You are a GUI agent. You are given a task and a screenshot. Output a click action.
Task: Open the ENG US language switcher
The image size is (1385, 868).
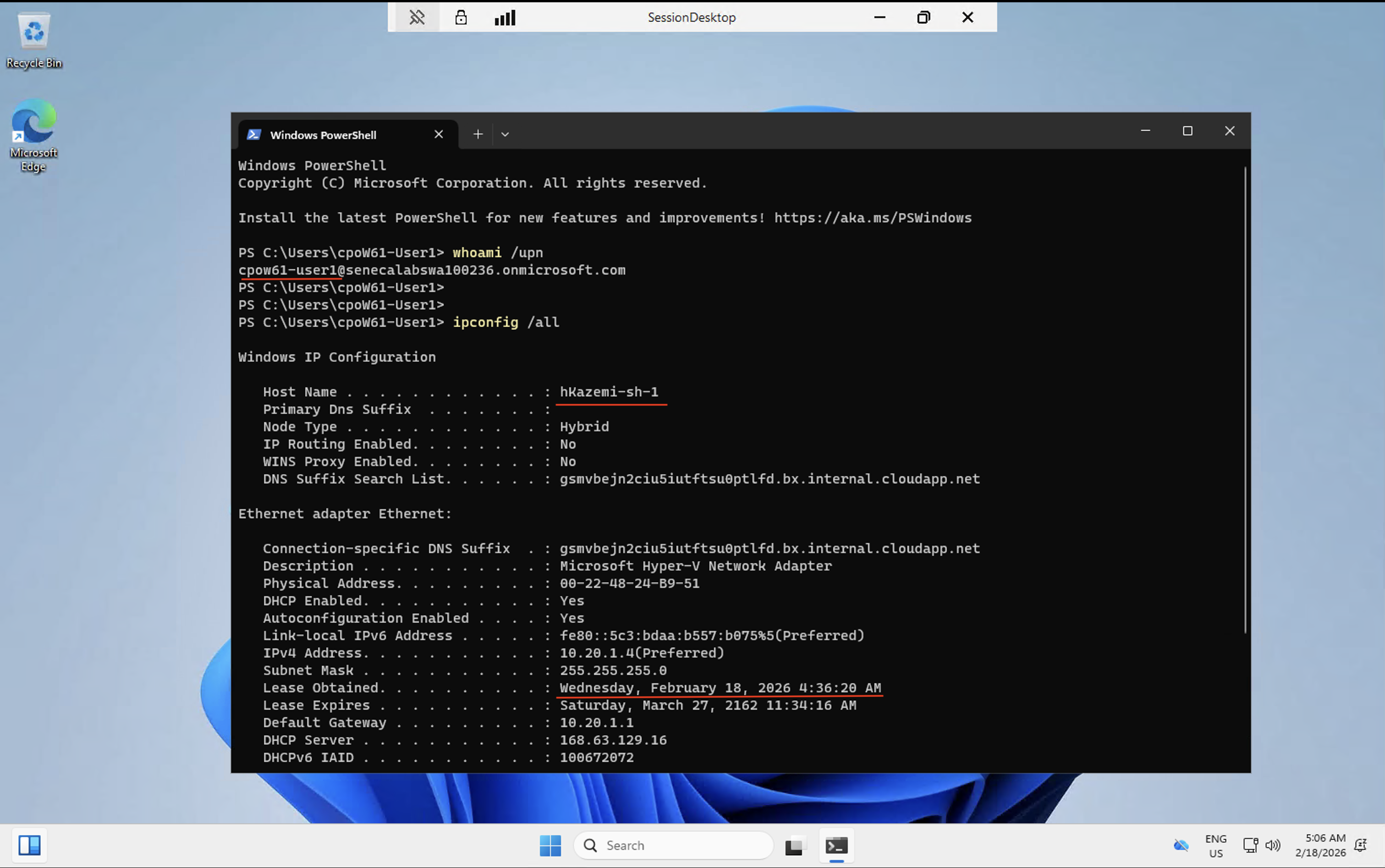click(1216, 846)
